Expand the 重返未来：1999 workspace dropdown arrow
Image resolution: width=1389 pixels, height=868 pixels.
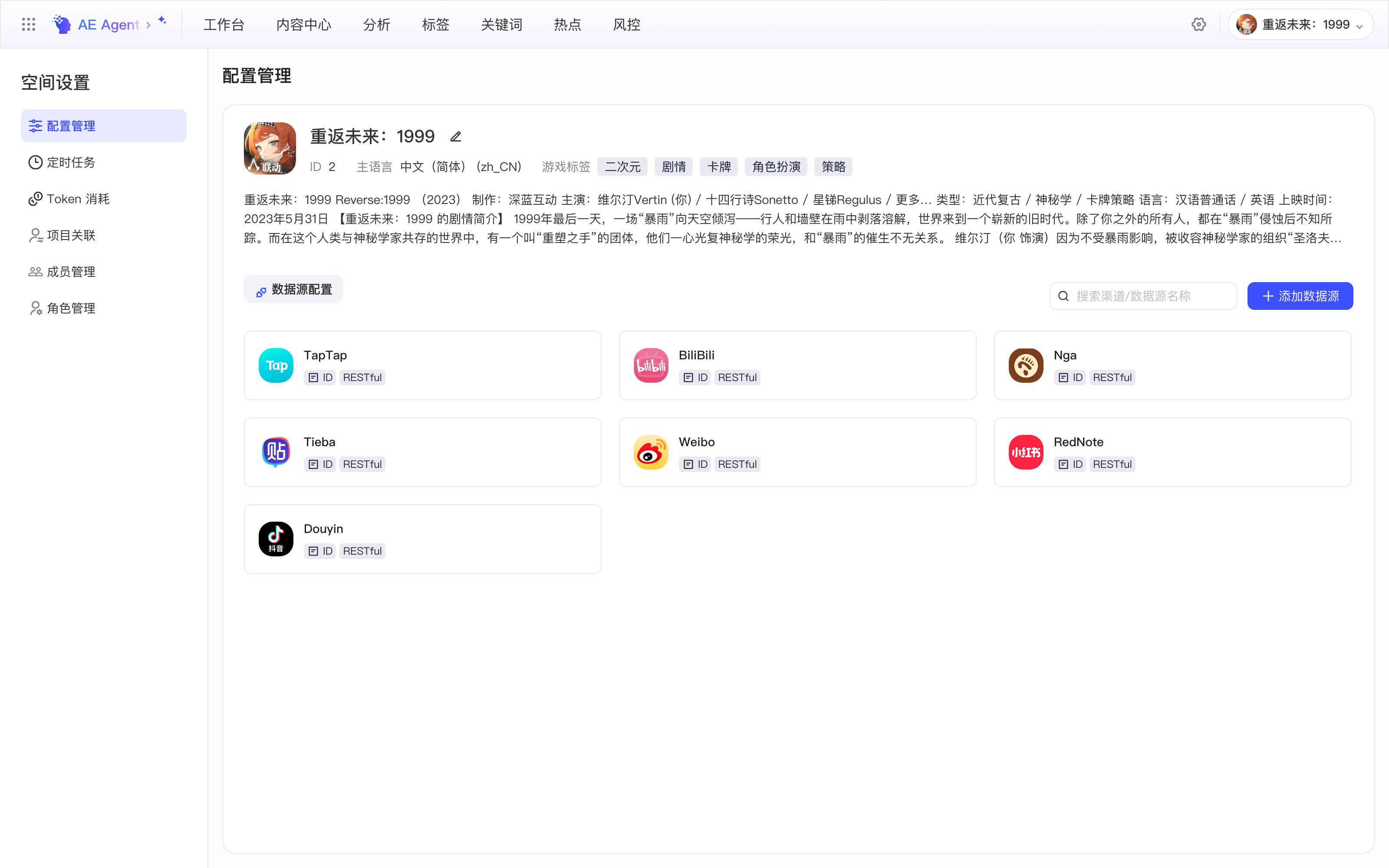[x=1359, y=26]
